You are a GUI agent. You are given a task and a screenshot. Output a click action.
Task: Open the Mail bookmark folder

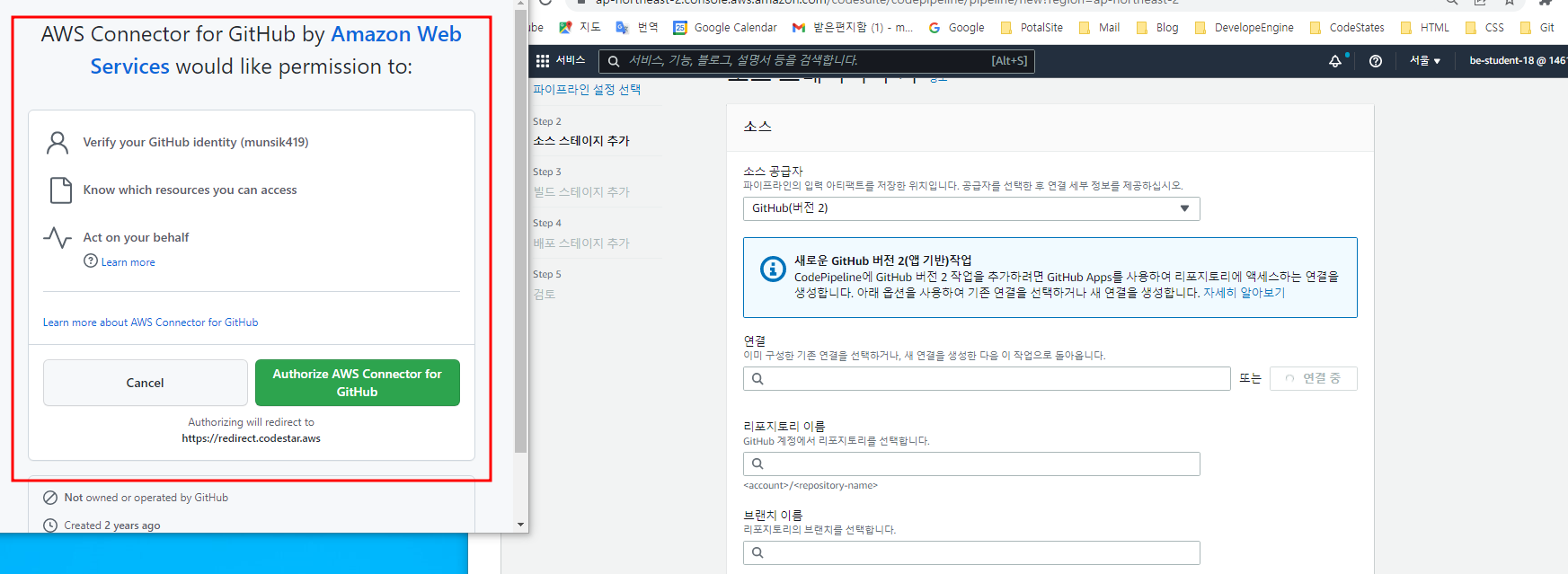(x=1099, y=28)
